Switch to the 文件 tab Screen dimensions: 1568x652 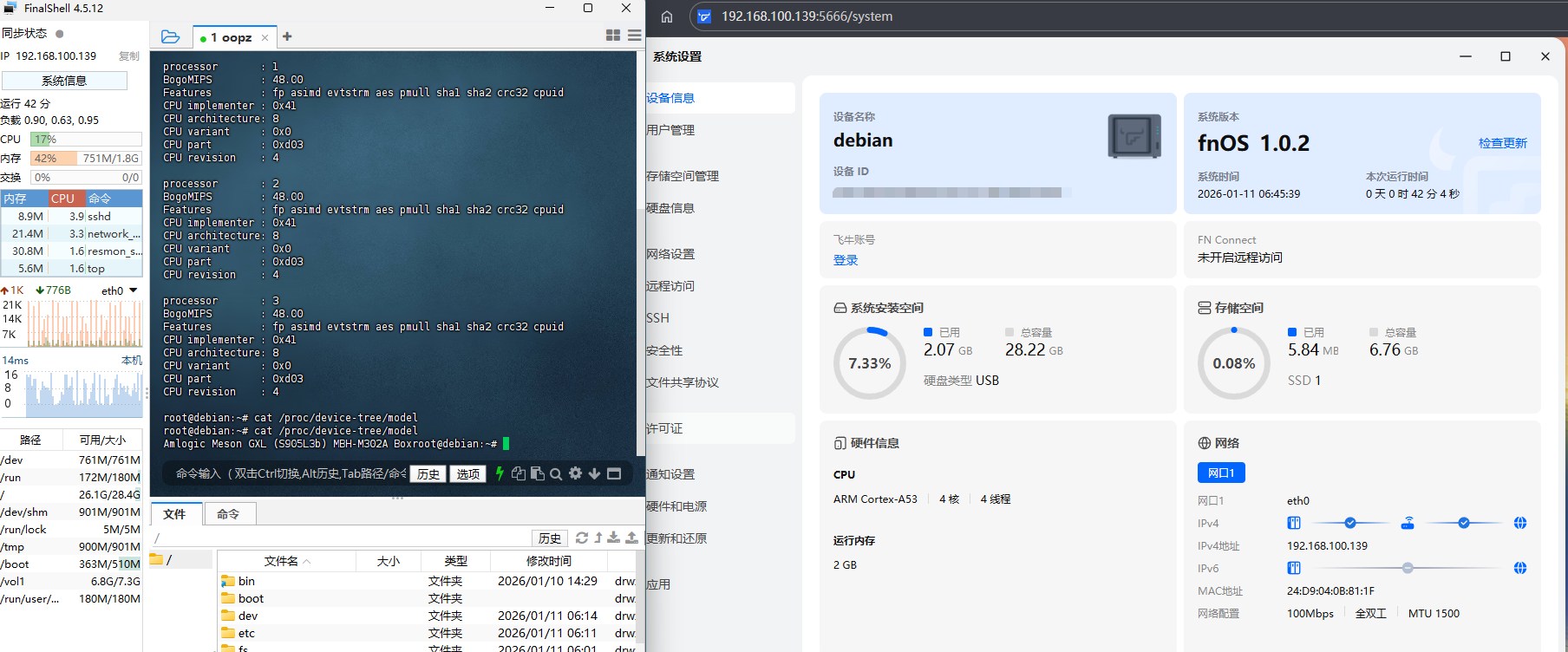click(175, 514)
